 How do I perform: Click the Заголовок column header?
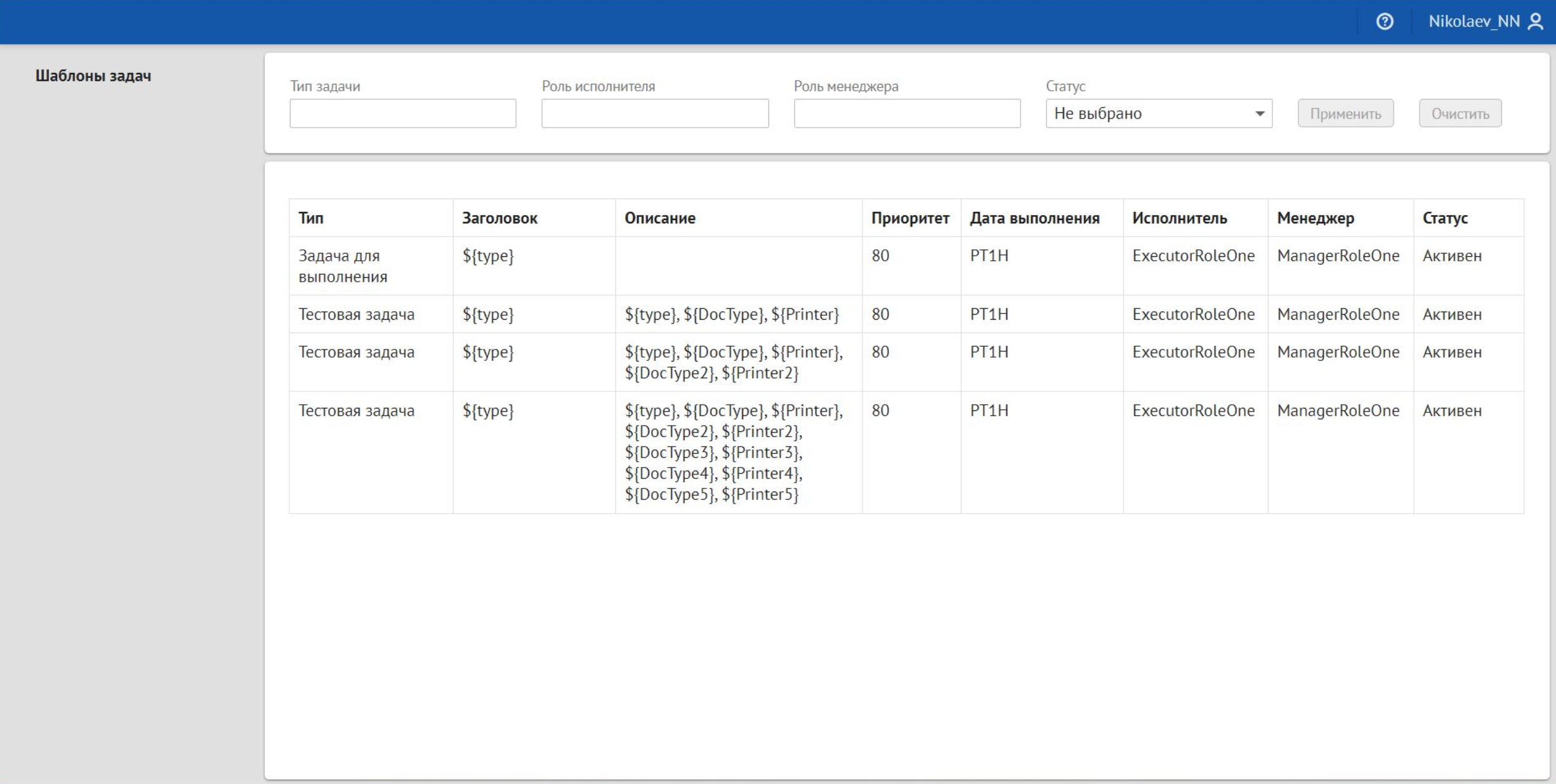coord(499,218)
